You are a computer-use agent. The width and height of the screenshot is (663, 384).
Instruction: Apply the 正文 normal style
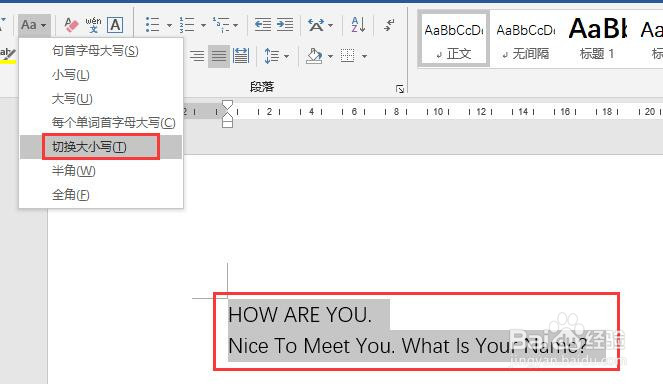click(x=454, y=39)
